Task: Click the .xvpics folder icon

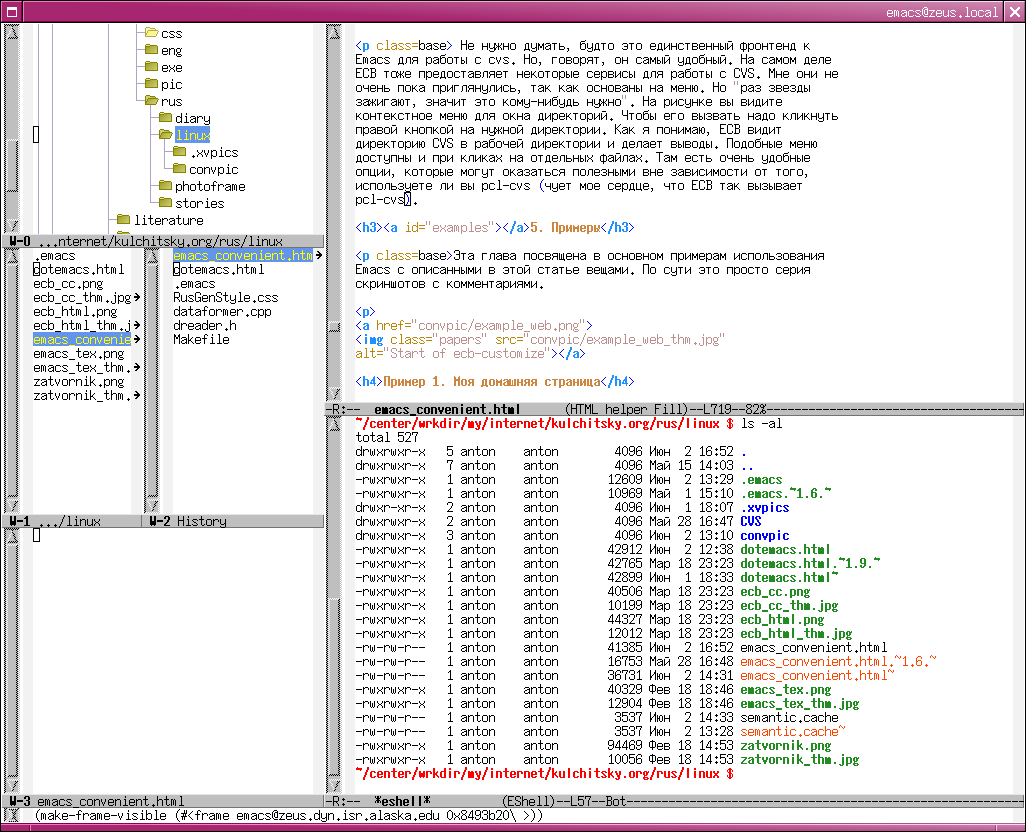Action: [179, 152]
